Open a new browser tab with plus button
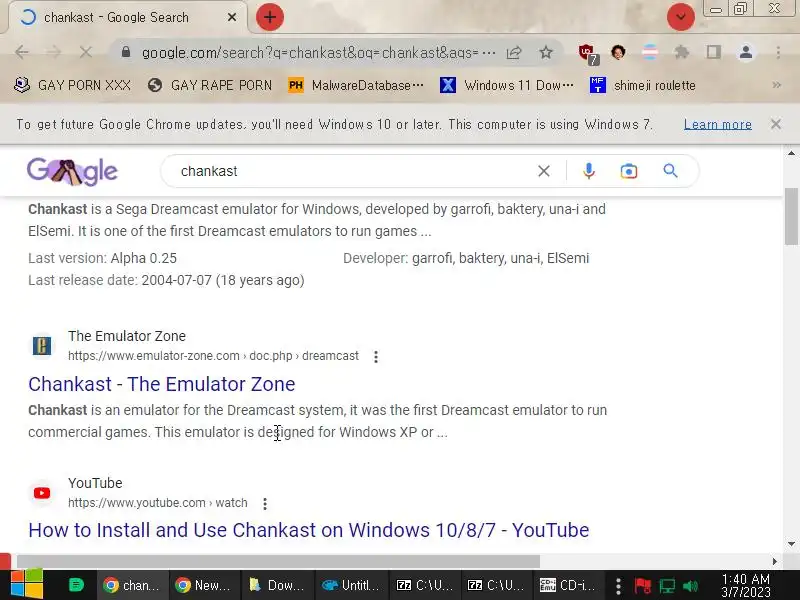 (x=270, y=17)
